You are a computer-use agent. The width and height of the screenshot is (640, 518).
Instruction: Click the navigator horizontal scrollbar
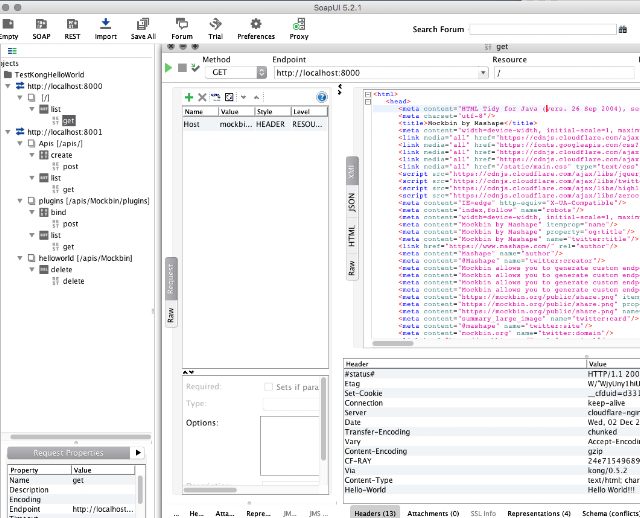tap(80, 437)
